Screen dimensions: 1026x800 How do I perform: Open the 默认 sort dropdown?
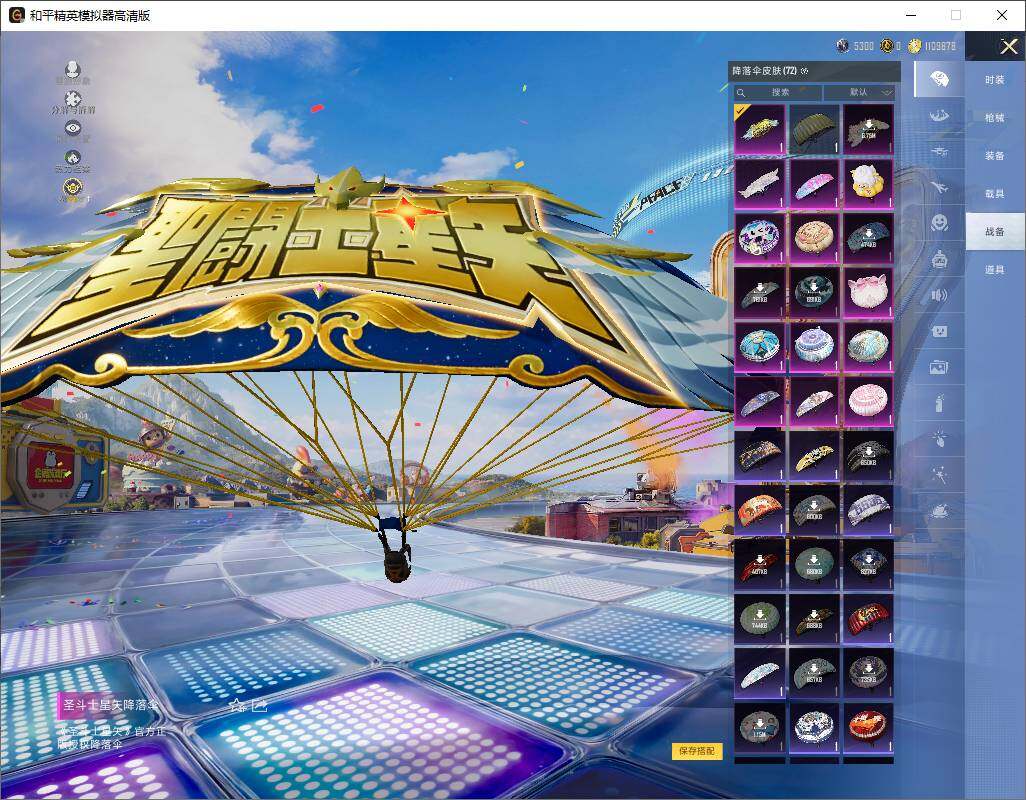coord(858,92)
